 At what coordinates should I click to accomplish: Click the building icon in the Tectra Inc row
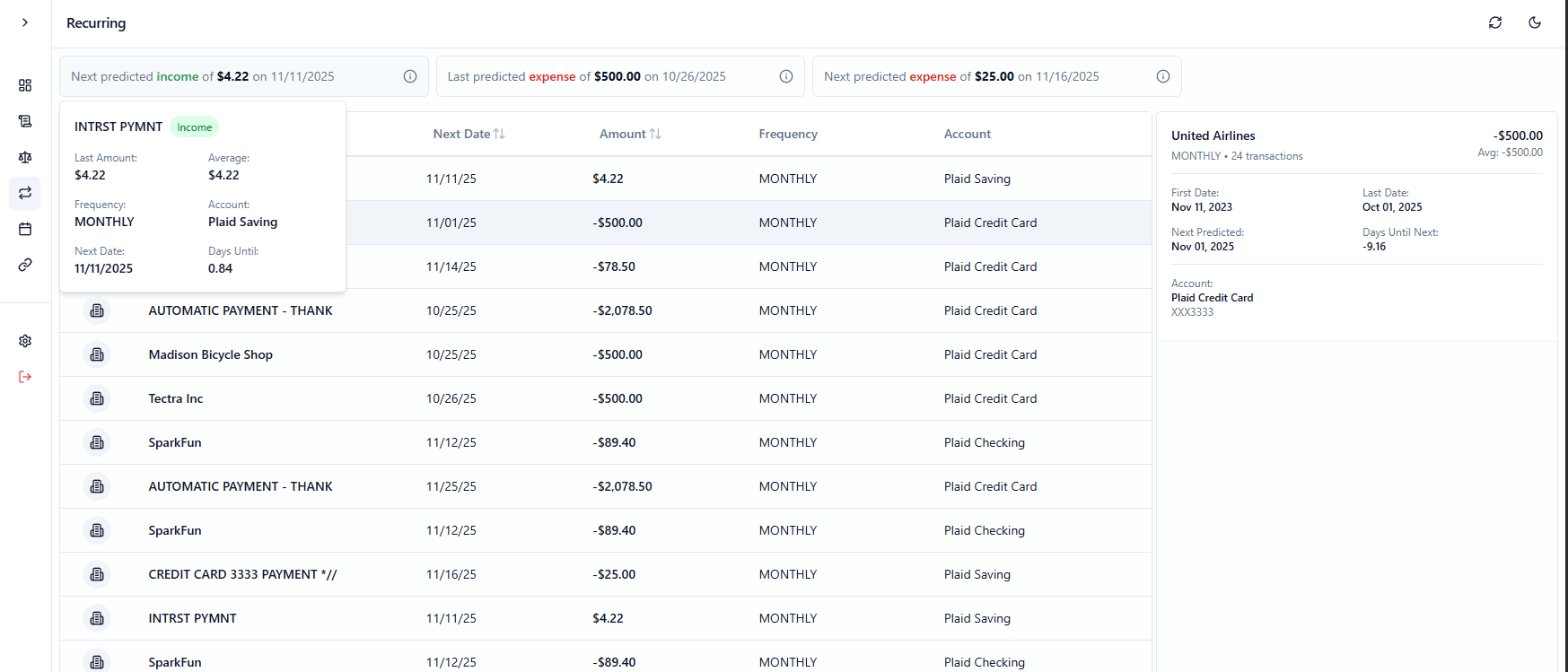(x=97, y=398)
